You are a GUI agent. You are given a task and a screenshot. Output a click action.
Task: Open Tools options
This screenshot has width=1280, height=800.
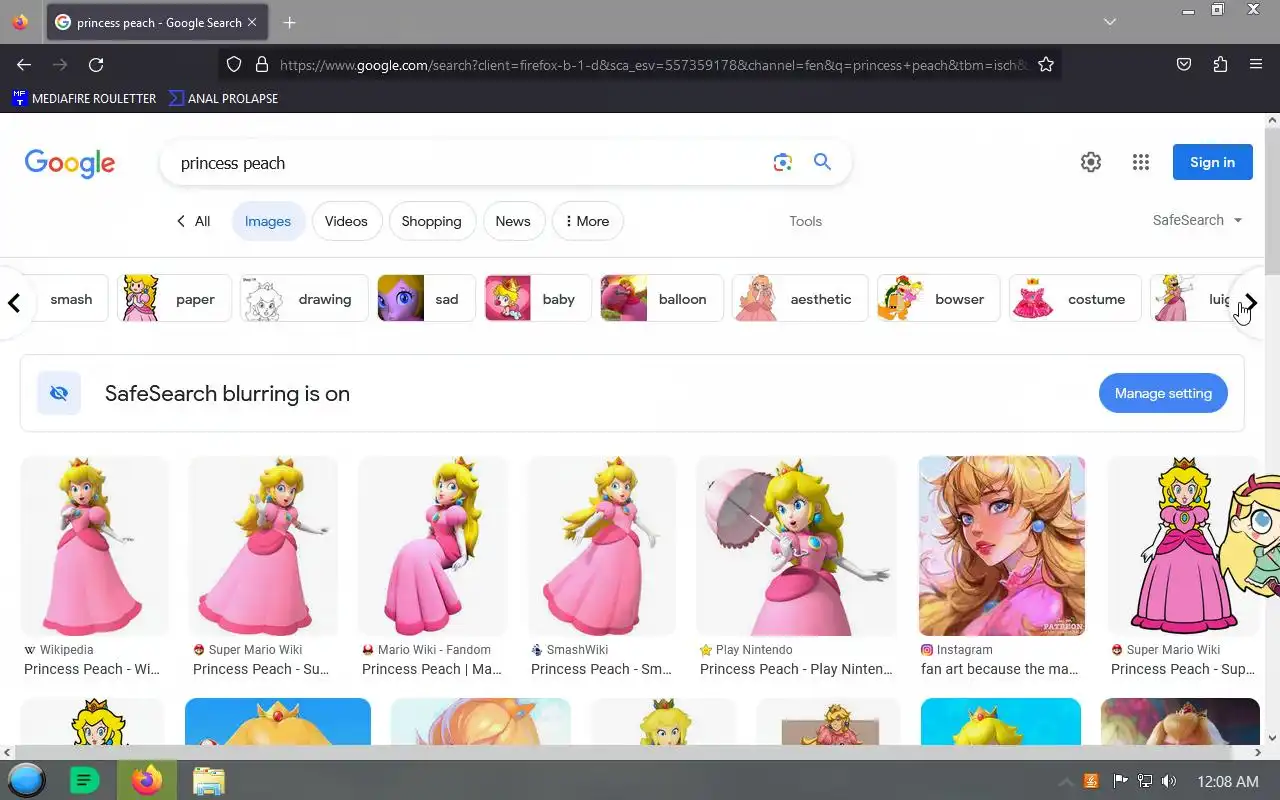click(x=805, y=221)
